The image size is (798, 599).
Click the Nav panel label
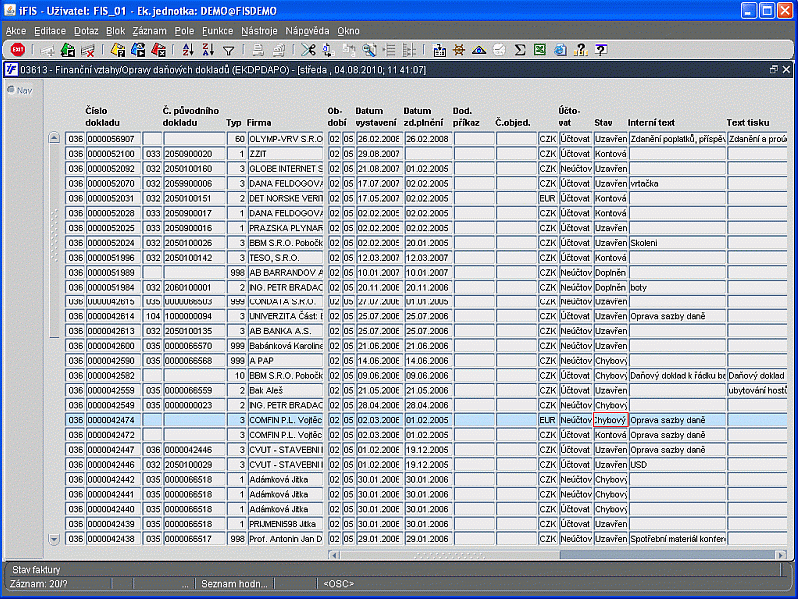click(23, 91)
